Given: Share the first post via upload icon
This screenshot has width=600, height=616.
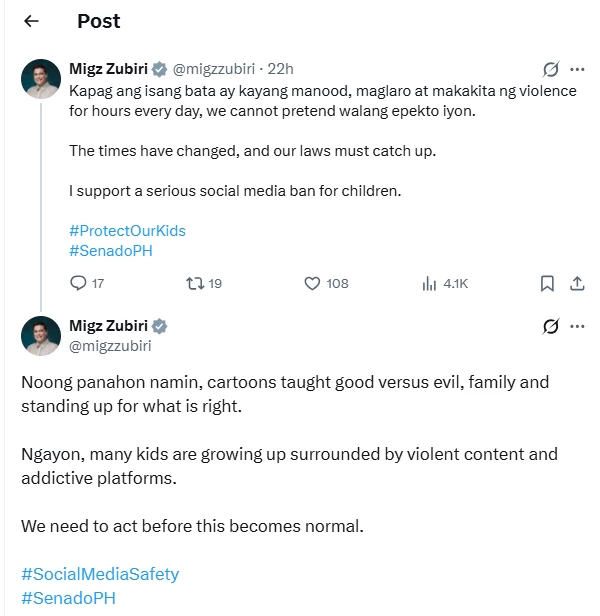Looking at the screenshot, I should pyautogui.click(x=577, y=283).
